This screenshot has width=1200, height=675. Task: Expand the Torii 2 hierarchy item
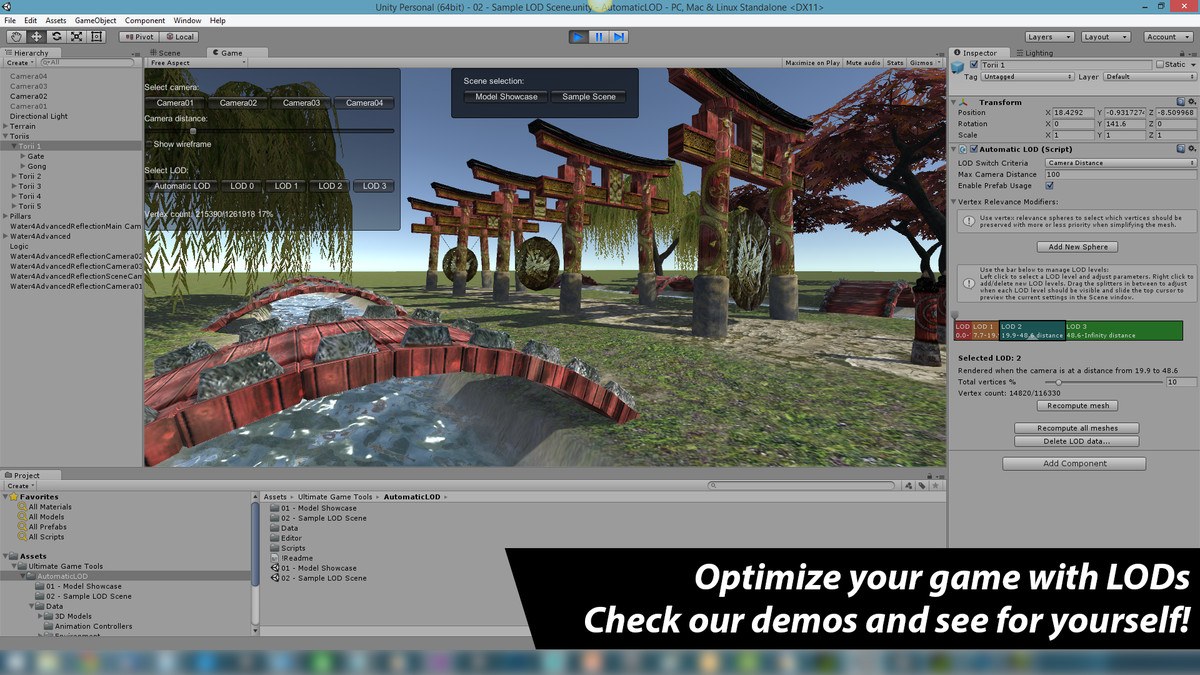point(14,176)
